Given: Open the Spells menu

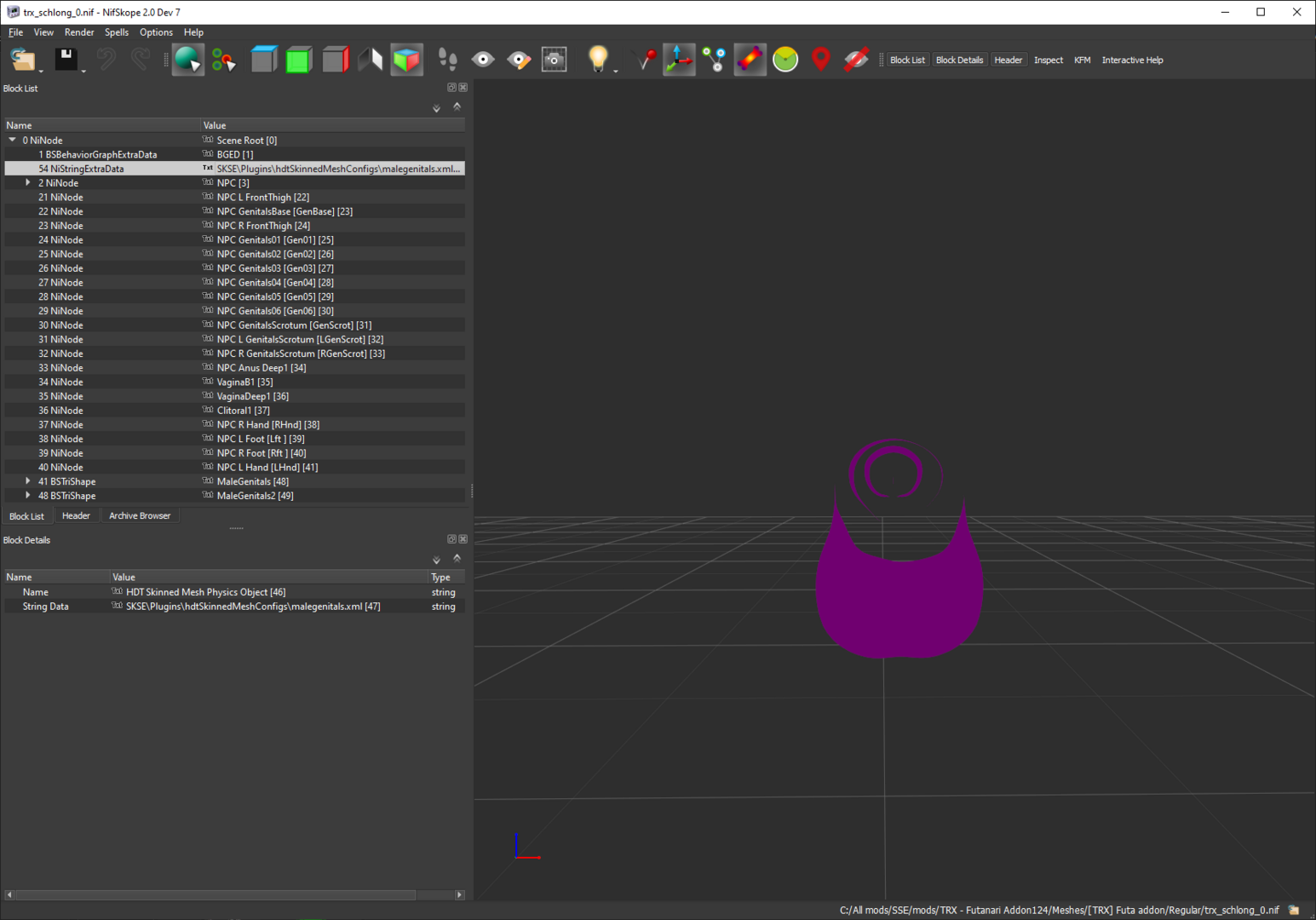Looking at the screenshot, I should tap(117, 32).
